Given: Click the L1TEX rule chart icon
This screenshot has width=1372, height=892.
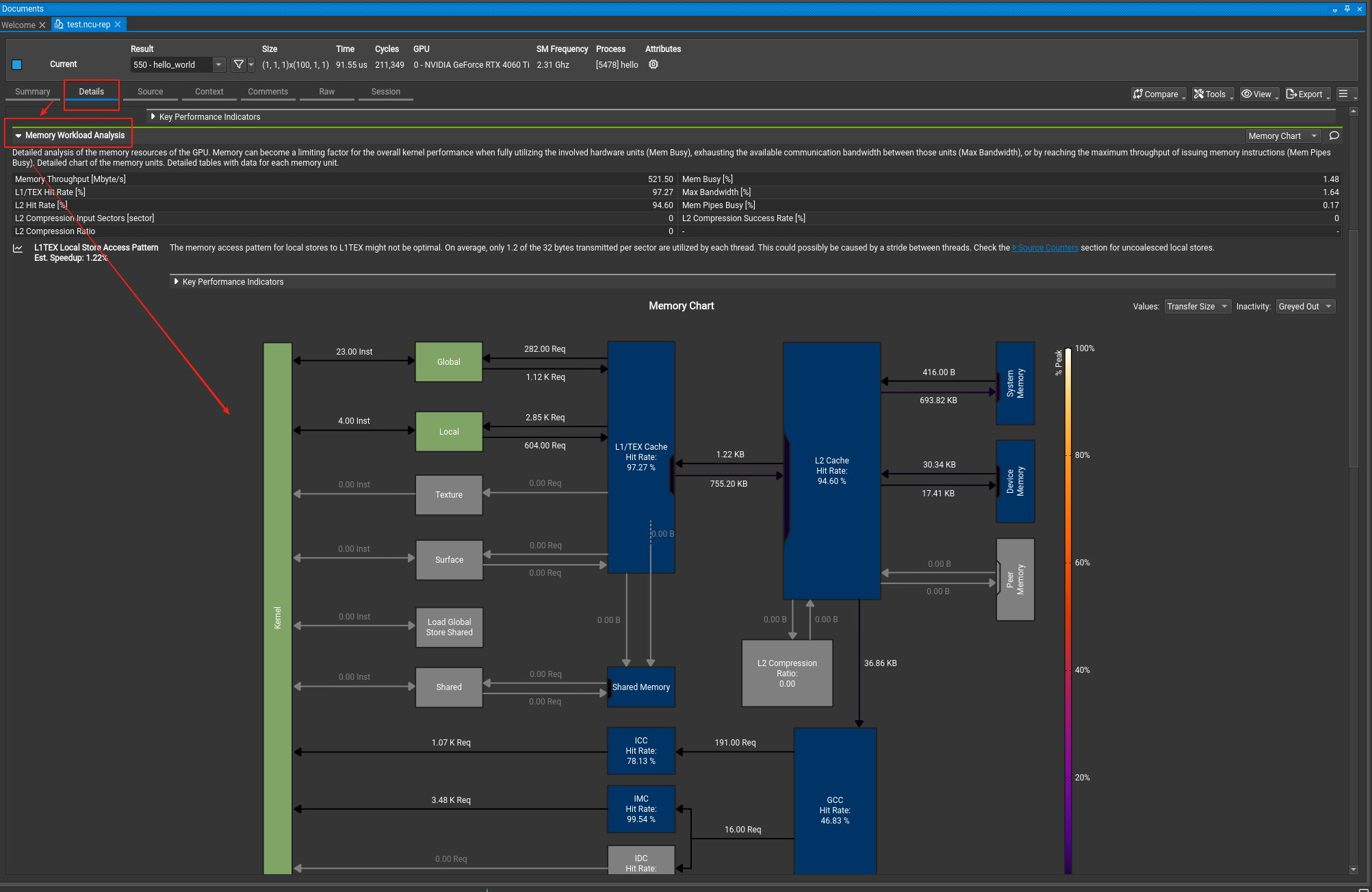Looking at the screenshot, I should 18,249.
